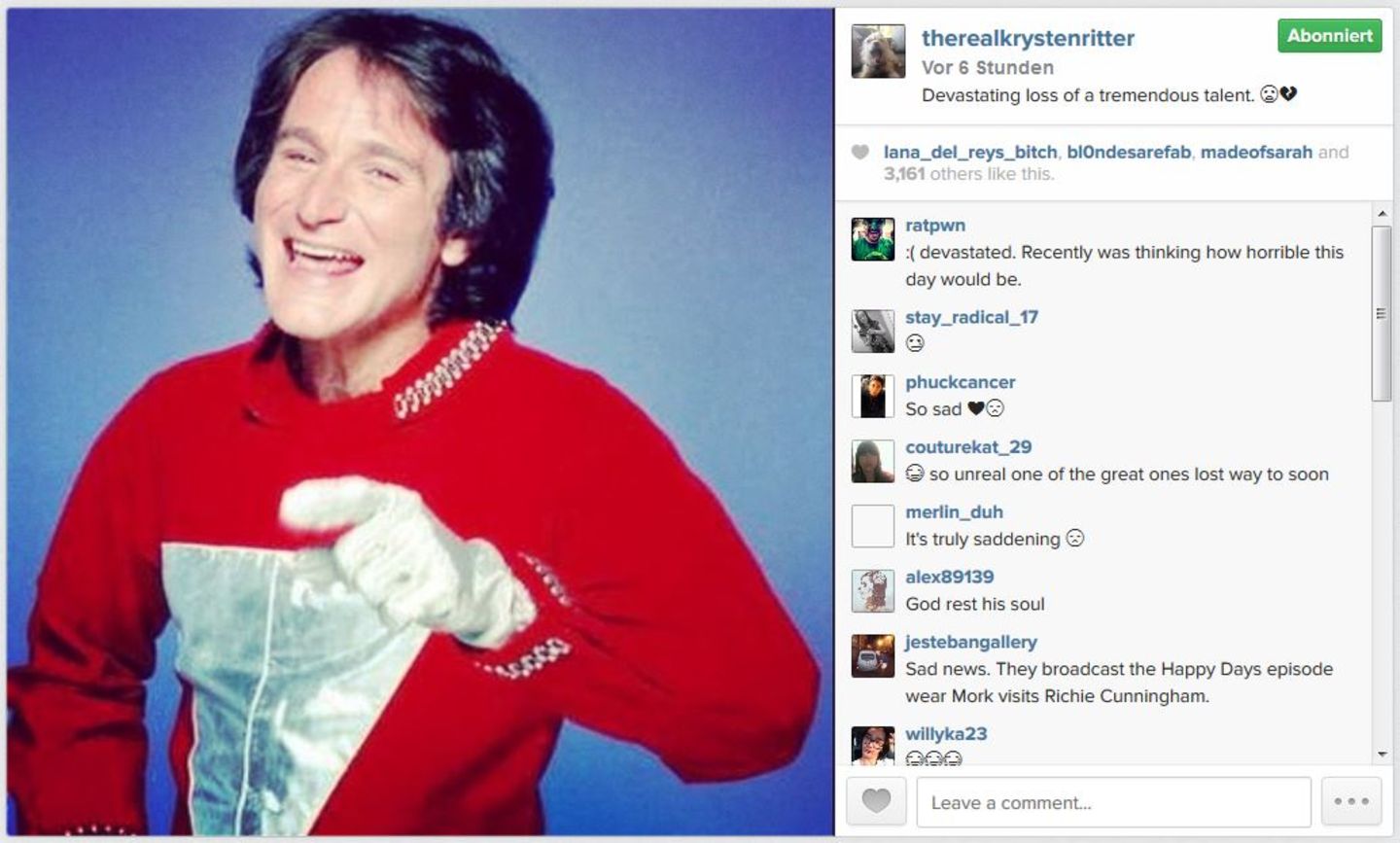This screenshot has height=843, width=1400.
Task: Click into the Leave a comment field
Action: 1113,802
